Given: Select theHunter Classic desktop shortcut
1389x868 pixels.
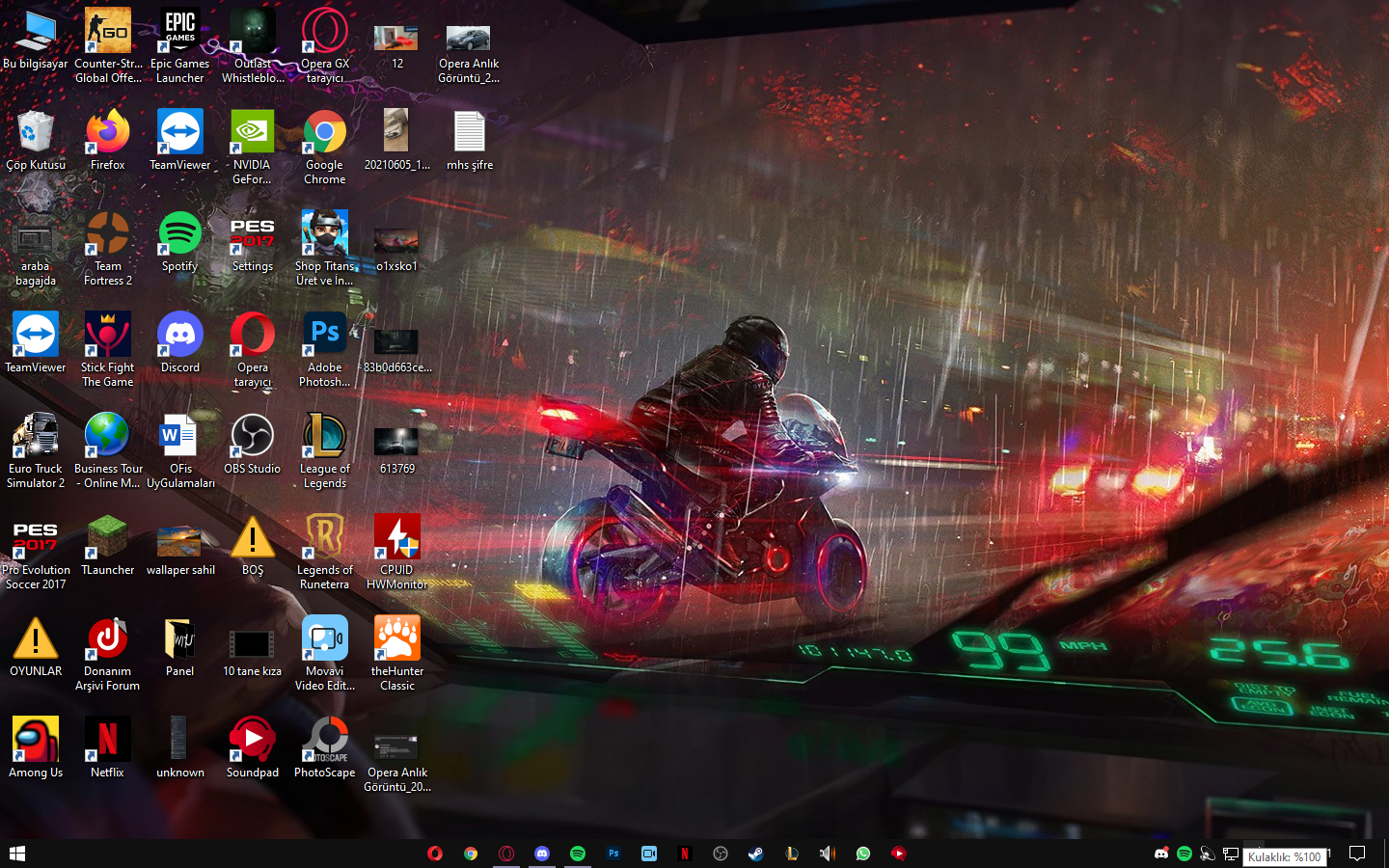Looking at the screenshot, I should pos(397,654).
